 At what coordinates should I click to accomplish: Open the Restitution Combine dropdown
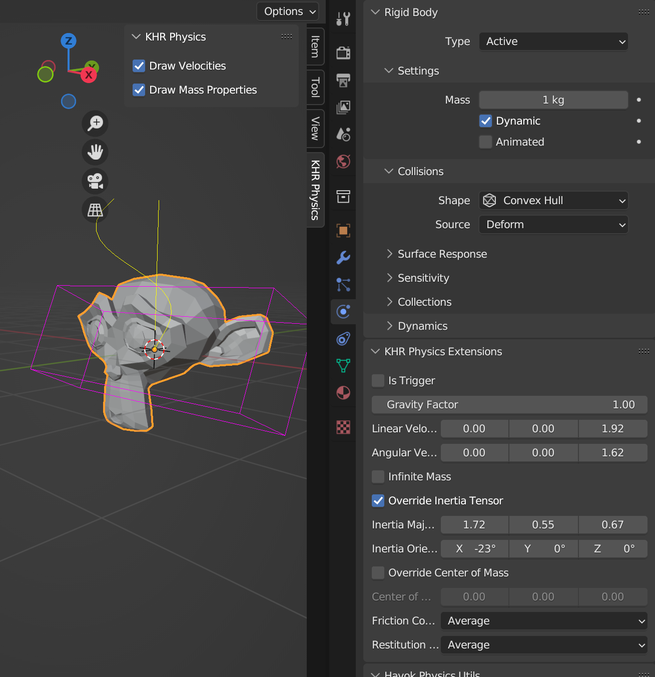pos(544,645)
